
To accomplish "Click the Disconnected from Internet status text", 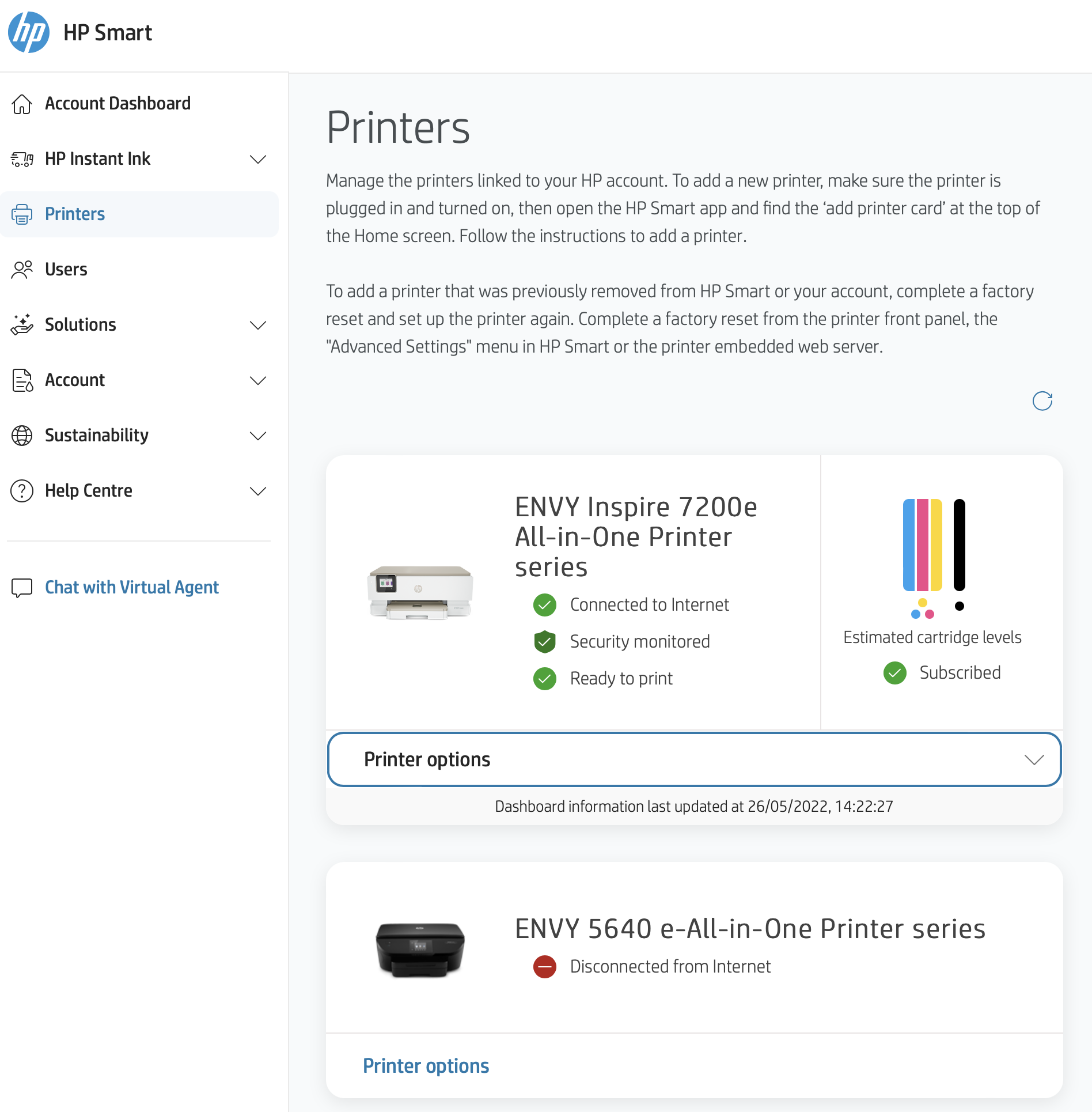I will (x=670, y=967).
